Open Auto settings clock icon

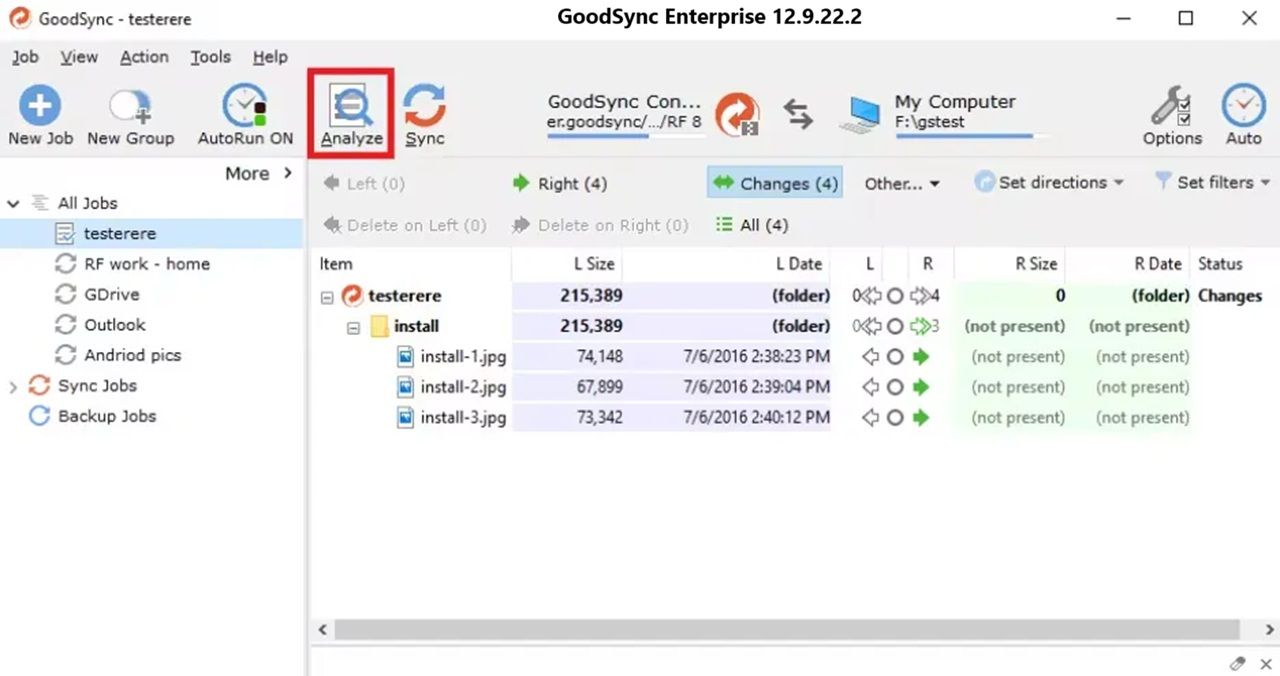1243,106
